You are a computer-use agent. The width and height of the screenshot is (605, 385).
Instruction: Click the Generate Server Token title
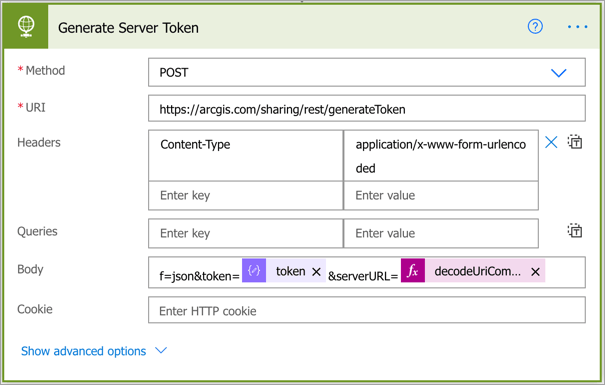click(x=128, y=28)
